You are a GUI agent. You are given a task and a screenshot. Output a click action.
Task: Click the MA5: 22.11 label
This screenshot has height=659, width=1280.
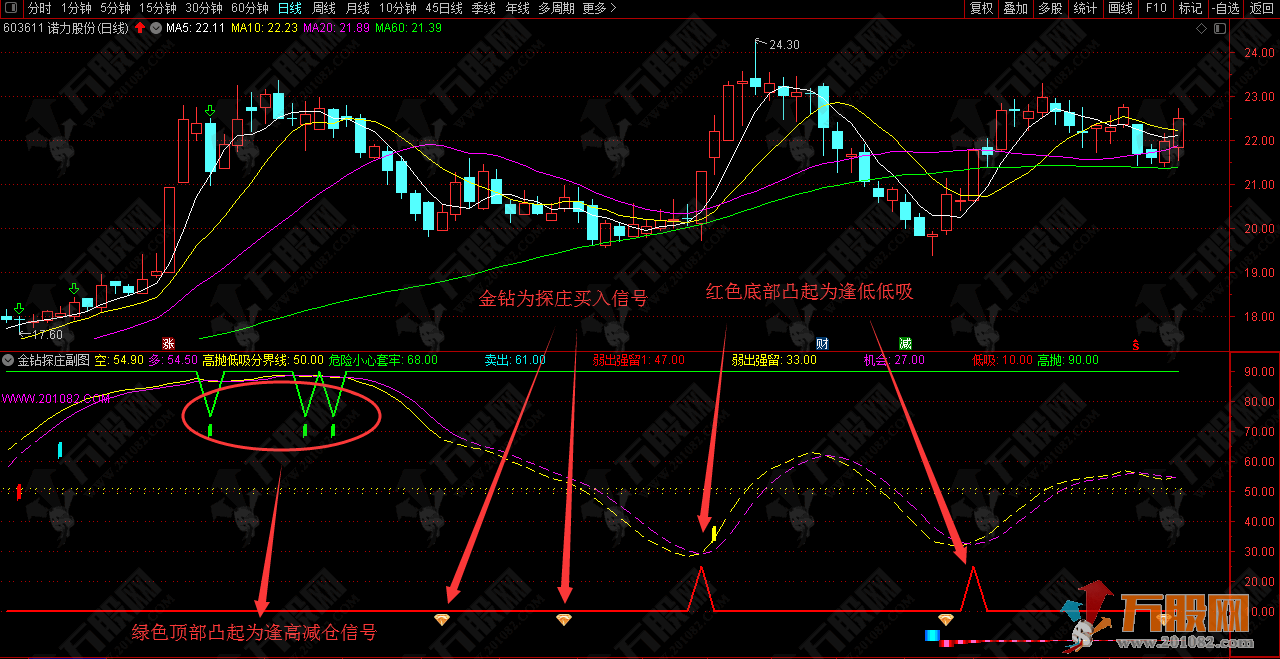[x=195, y=28]
